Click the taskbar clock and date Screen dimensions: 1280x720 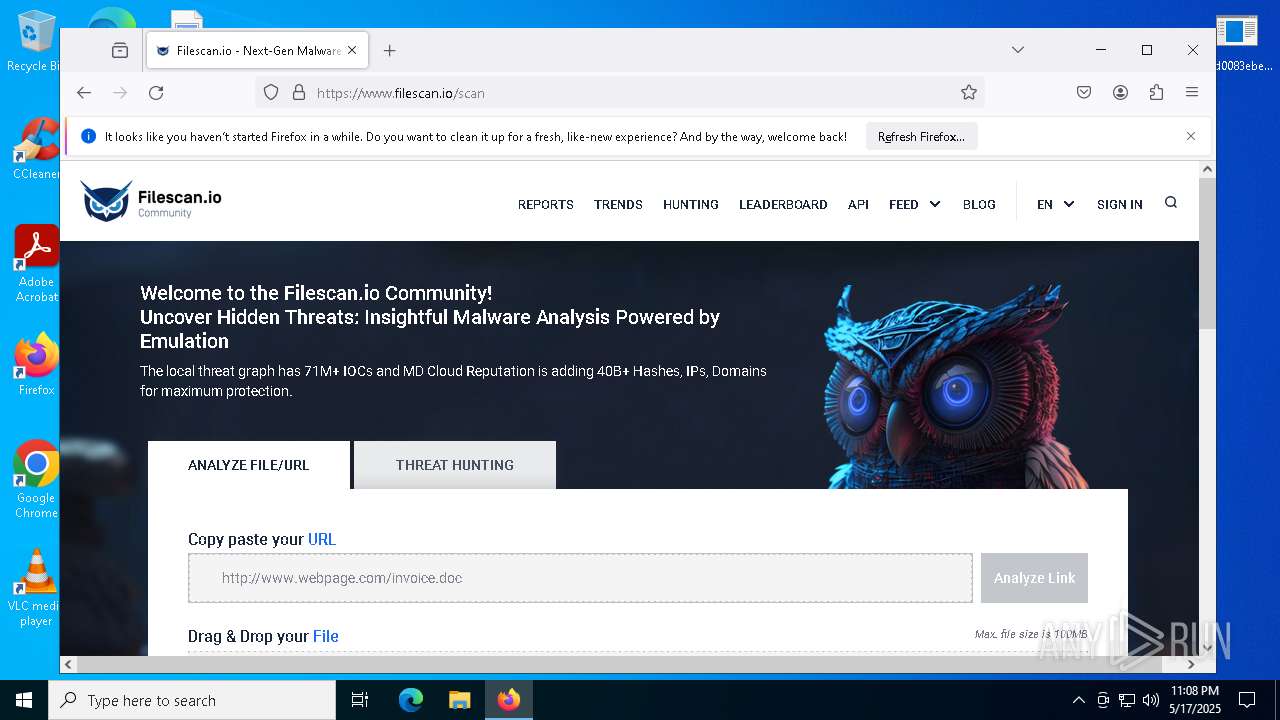tap(1194, 700)
